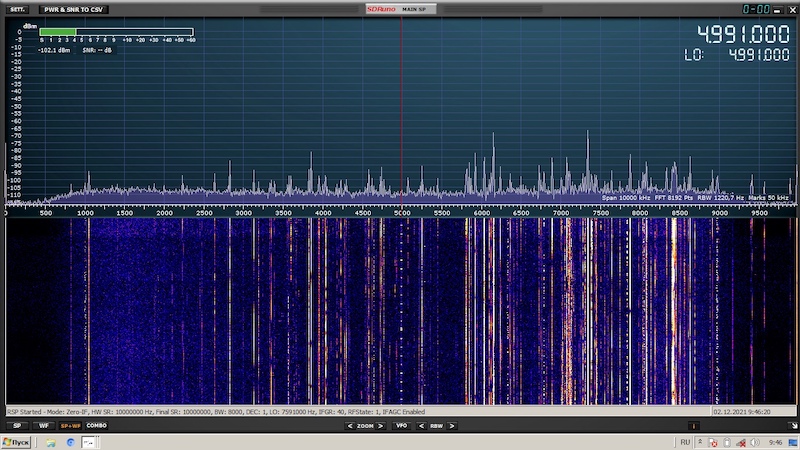
Task: Toggle the COMBO display mode
Action: 97,425
